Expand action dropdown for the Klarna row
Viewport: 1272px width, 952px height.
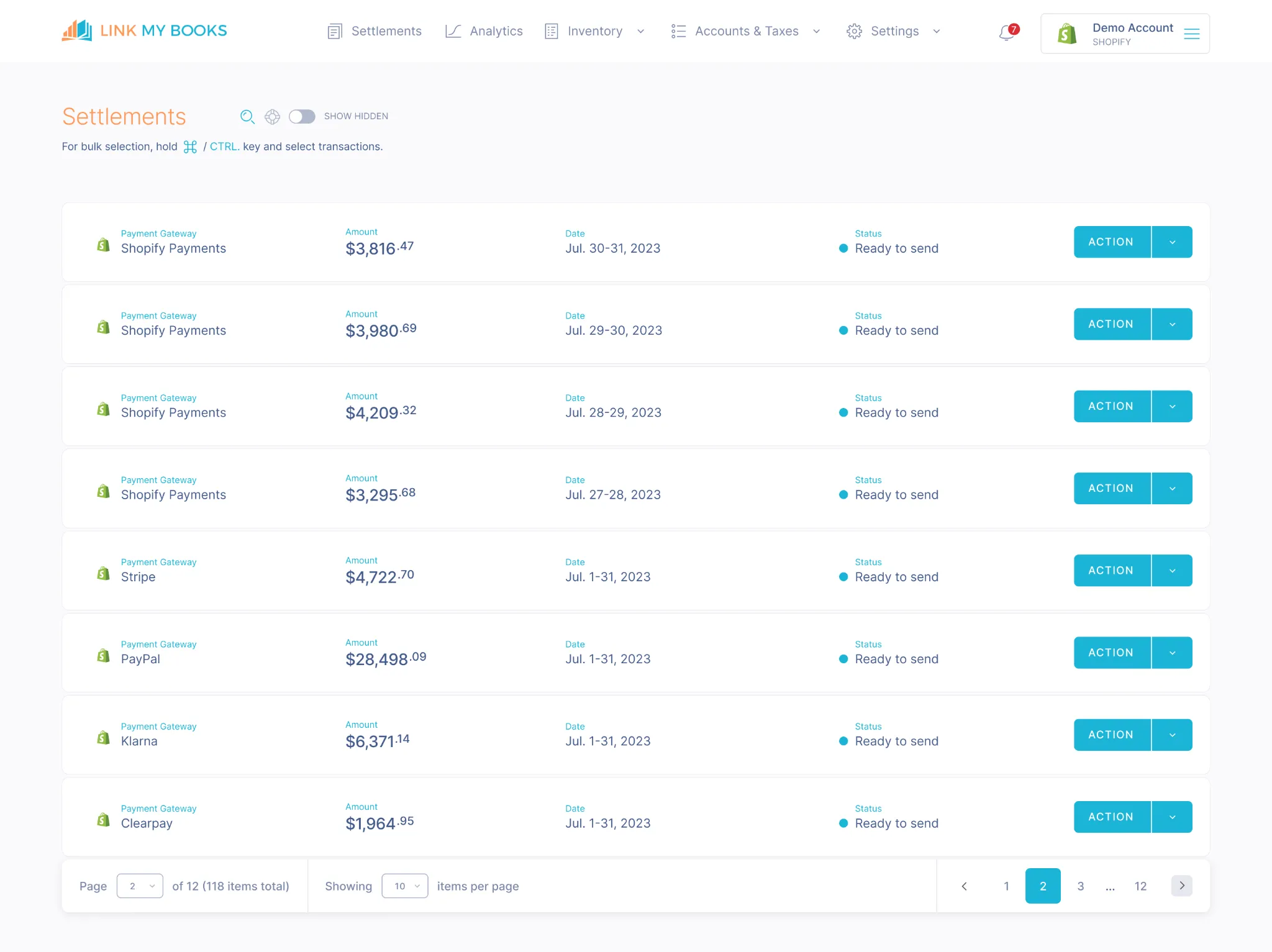pos(1172,735)
